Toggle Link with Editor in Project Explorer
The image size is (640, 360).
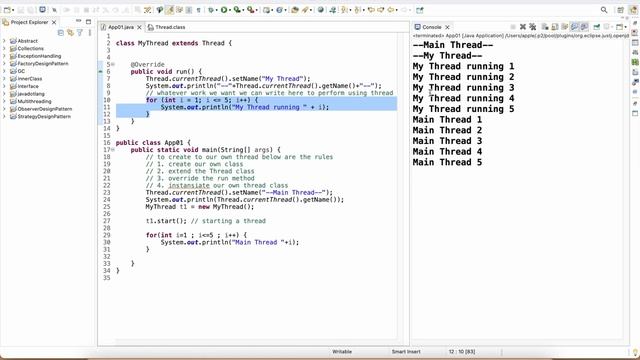tap(70, 33)
